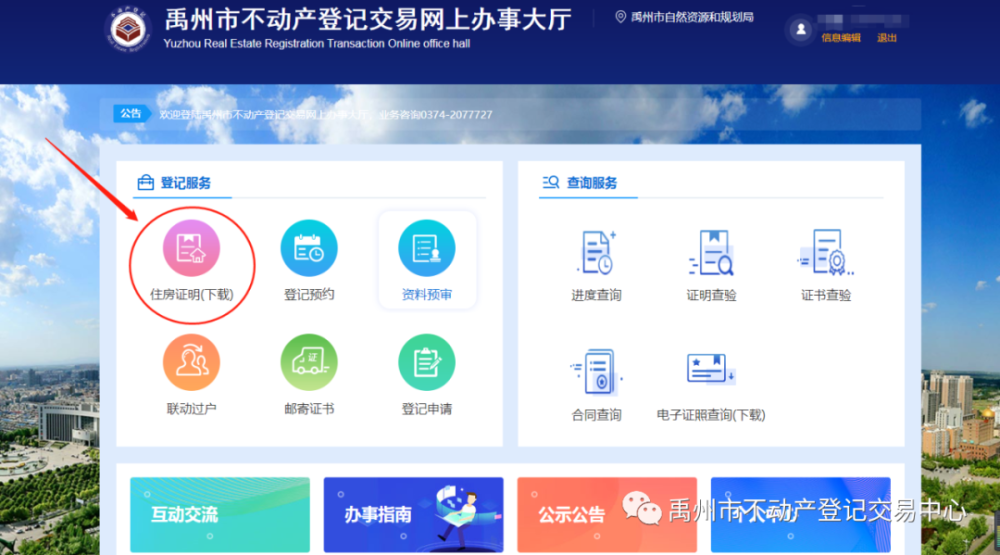Open the 邮寄证书 mail certificate truck icon
Image resolution: width=1000 pixels, height=555 pixels.
tap(309, 362)
